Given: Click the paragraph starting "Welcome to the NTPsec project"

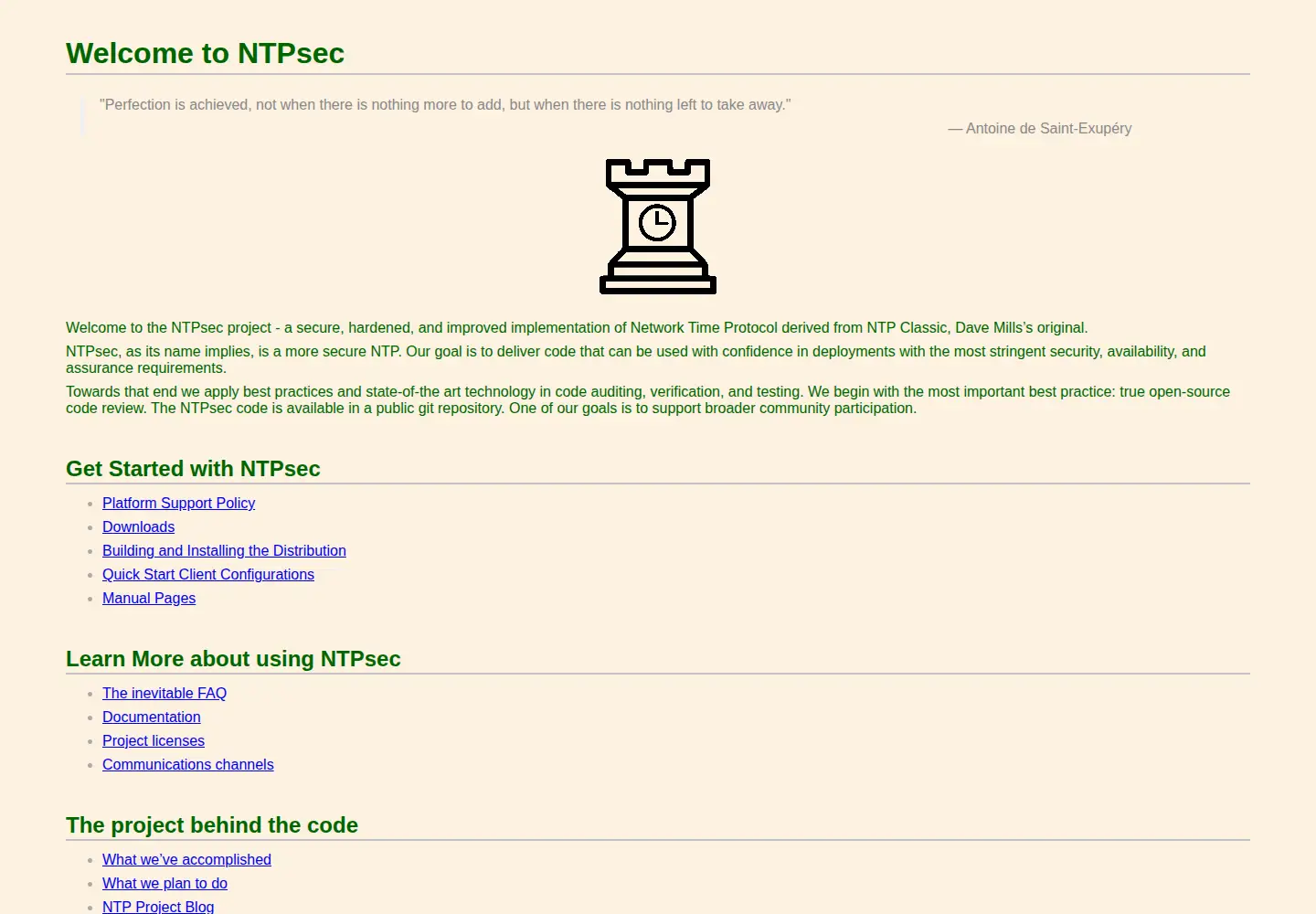Looking at the screenshot, I should (x=577, y=327).
